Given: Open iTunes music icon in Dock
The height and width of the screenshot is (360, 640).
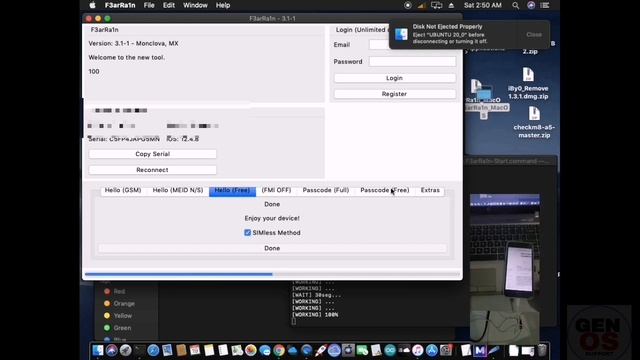Looking at the screenshot, I should (x=418, y=351).
